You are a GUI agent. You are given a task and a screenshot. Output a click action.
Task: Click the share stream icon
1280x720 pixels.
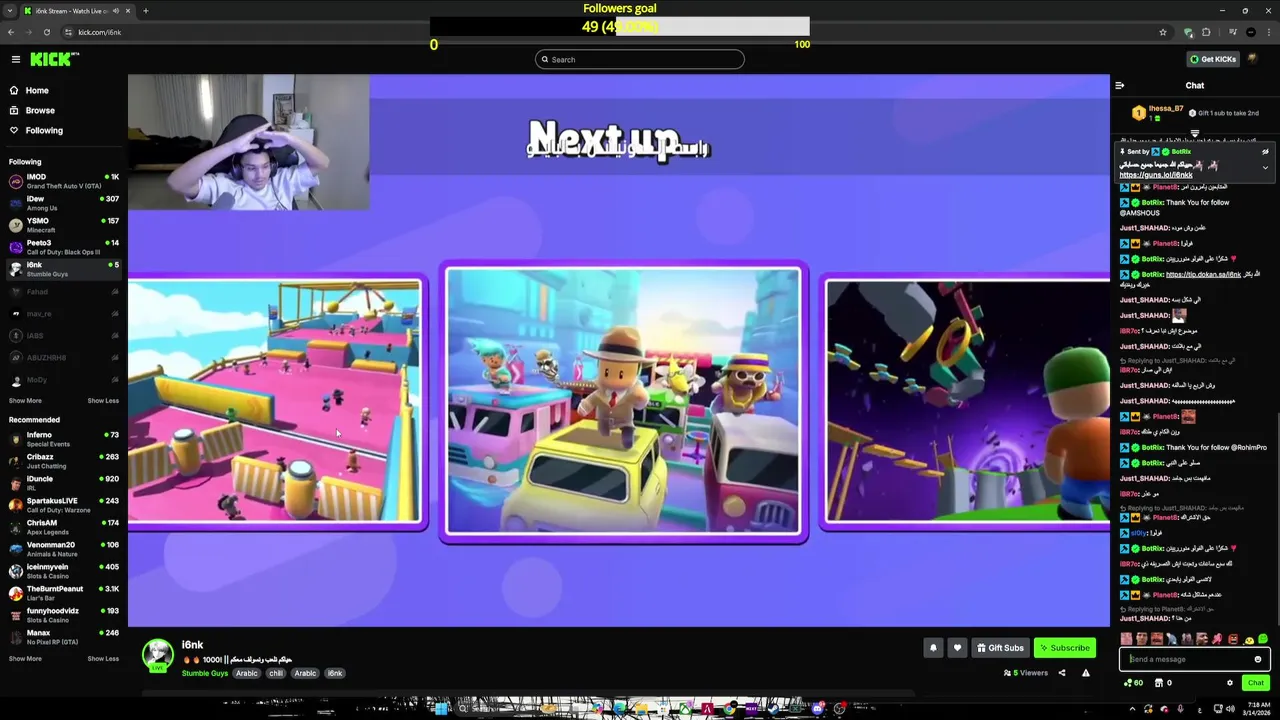1062,673
